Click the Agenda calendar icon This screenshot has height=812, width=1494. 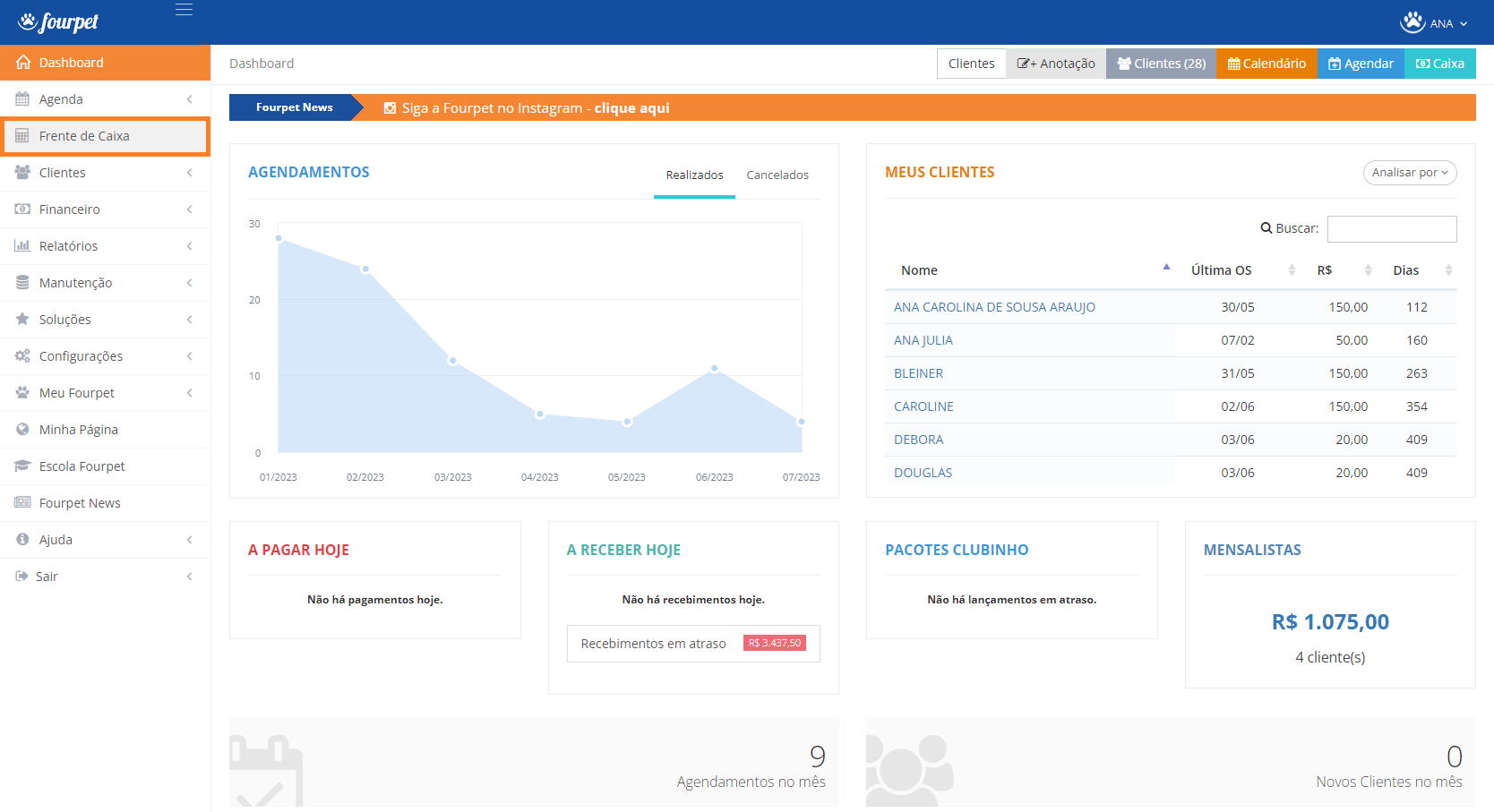(x=22, y=99)
